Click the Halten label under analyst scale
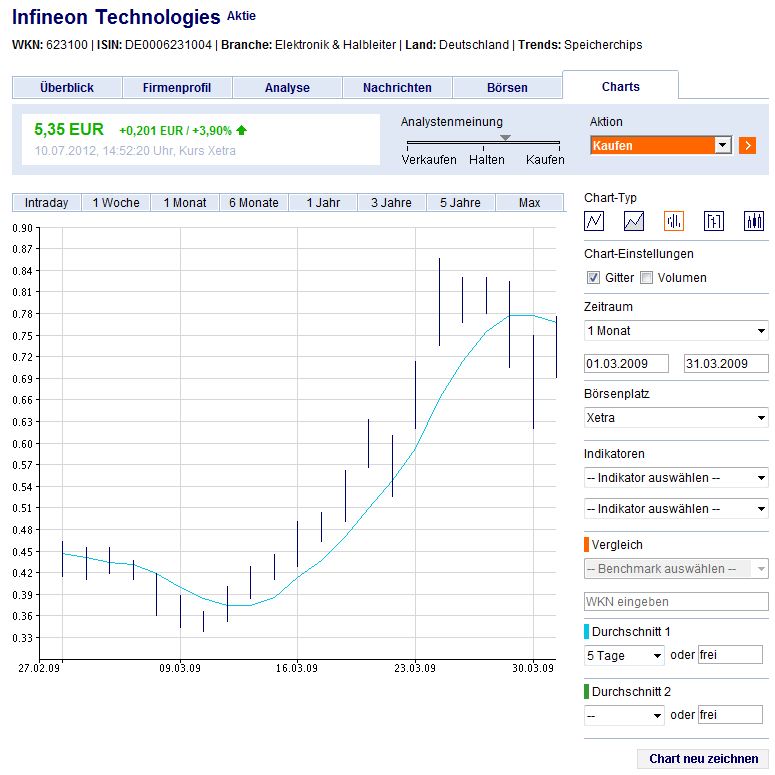Image resolution: width=775 pixels, height=775 pixels. 487,160
